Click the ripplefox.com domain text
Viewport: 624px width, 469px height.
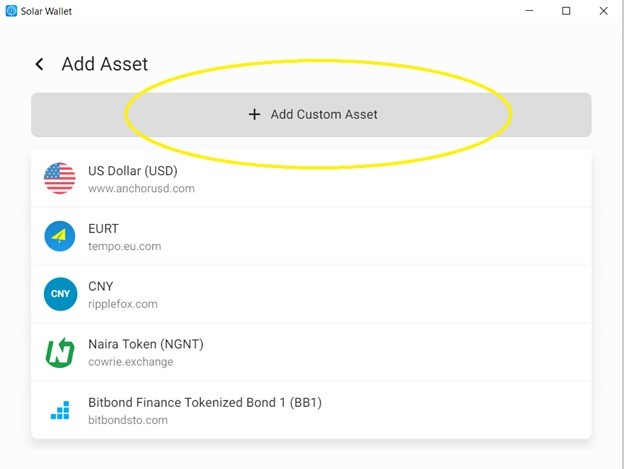123,304
